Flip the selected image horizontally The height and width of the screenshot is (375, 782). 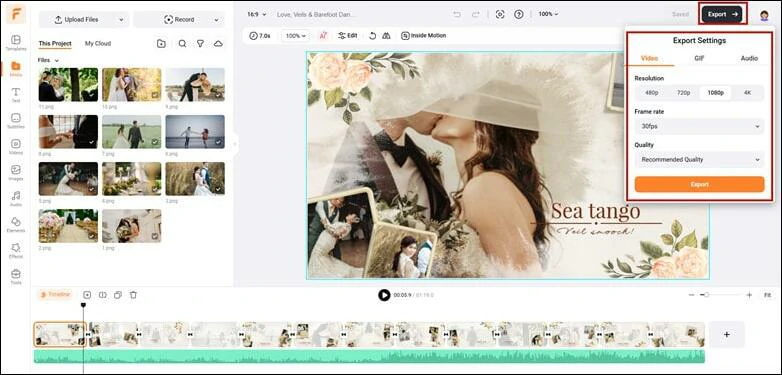(386, 36)
